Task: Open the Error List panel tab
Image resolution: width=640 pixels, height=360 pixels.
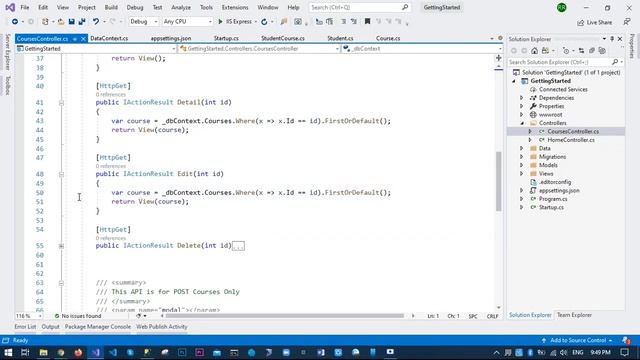Action: [25, 327]
